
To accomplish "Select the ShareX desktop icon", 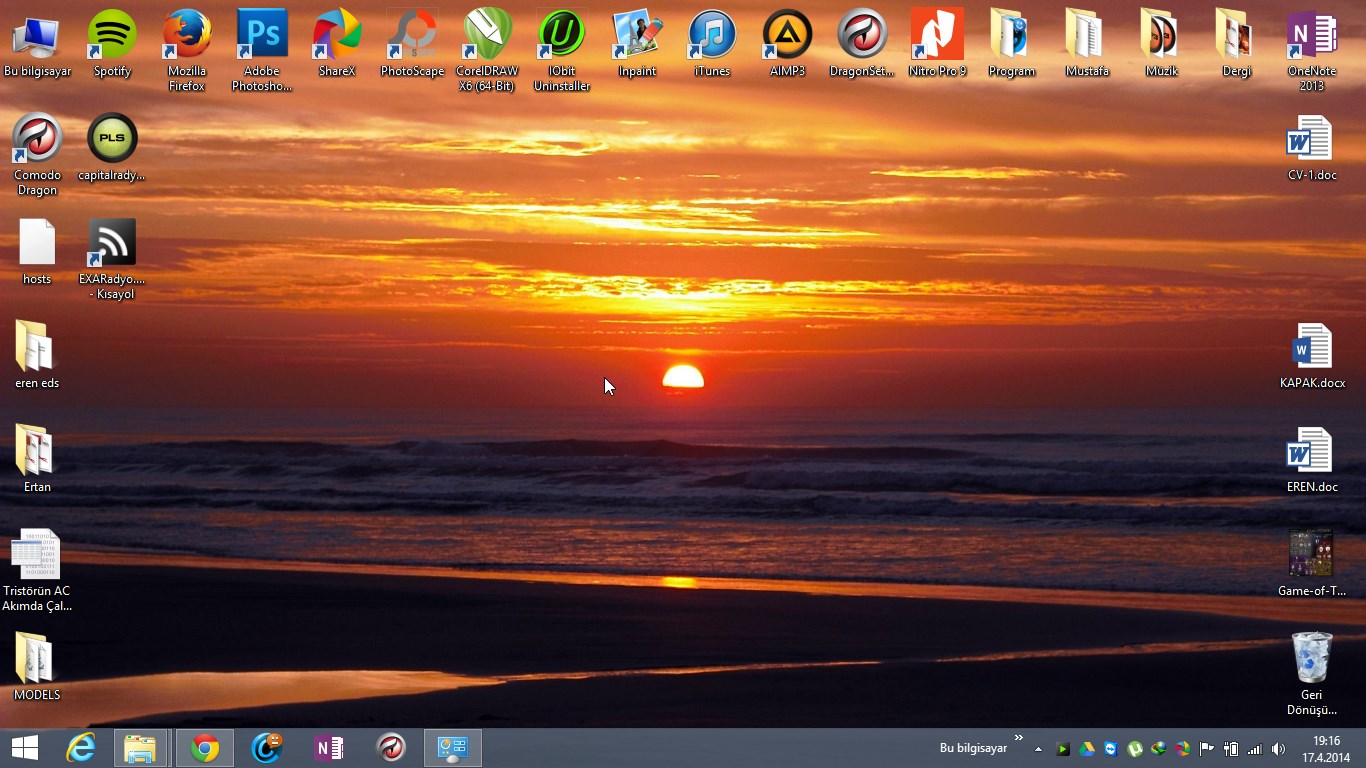I will [337, 44].
